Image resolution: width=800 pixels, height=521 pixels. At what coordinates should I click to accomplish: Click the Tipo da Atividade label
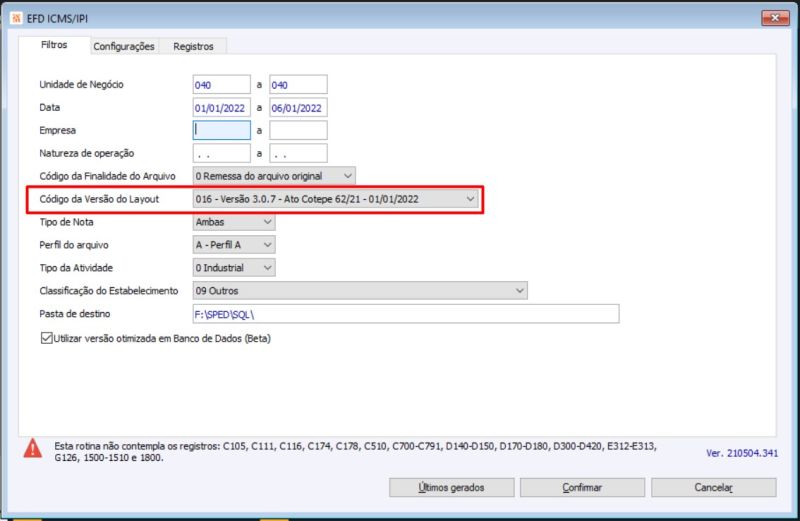coord(76,268)
